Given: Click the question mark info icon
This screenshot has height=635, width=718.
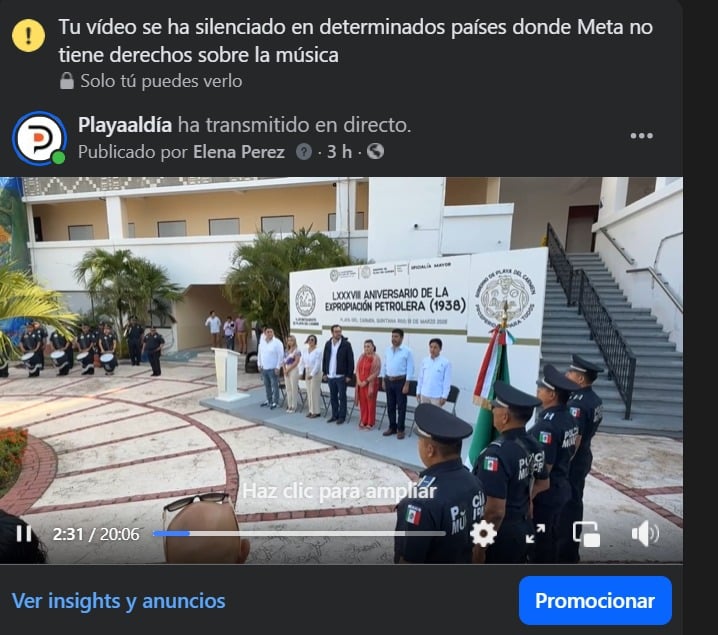Looking at the screenshot, I should tap(304, 152).
